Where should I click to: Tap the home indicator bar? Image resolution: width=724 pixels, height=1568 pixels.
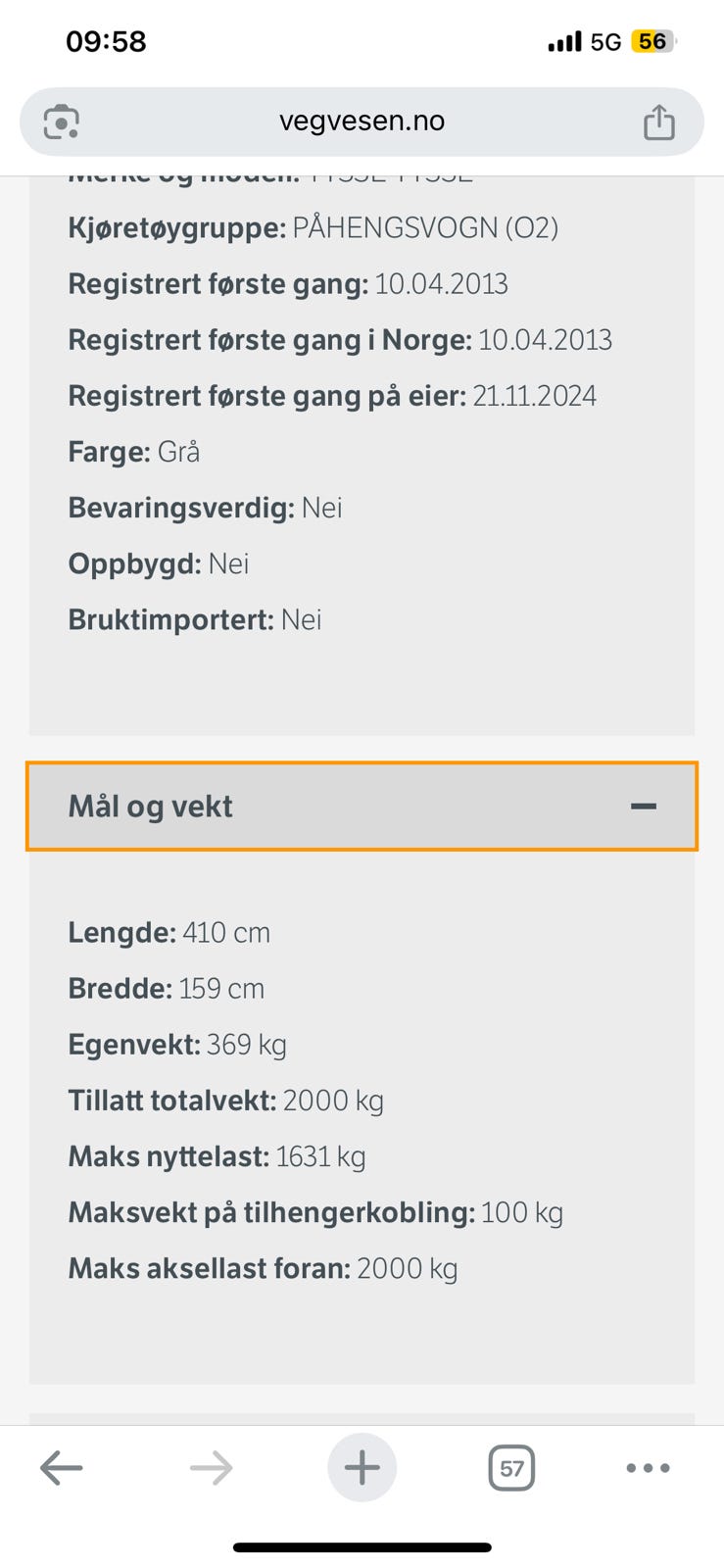pyautogui.click(x=362, y=1547)
